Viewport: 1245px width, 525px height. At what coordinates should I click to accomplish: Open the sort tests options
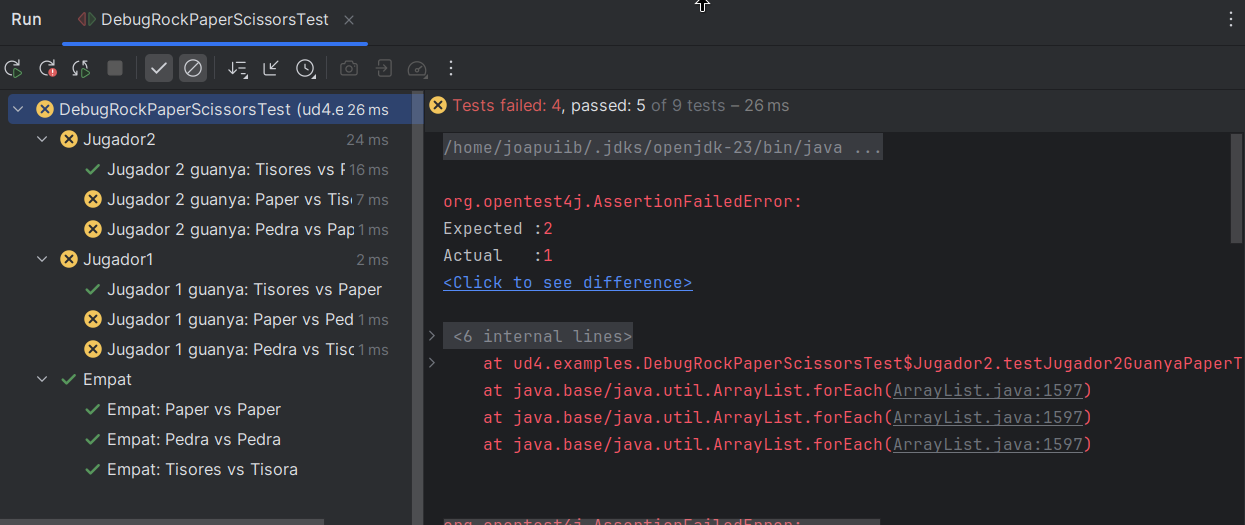point(237,69)
